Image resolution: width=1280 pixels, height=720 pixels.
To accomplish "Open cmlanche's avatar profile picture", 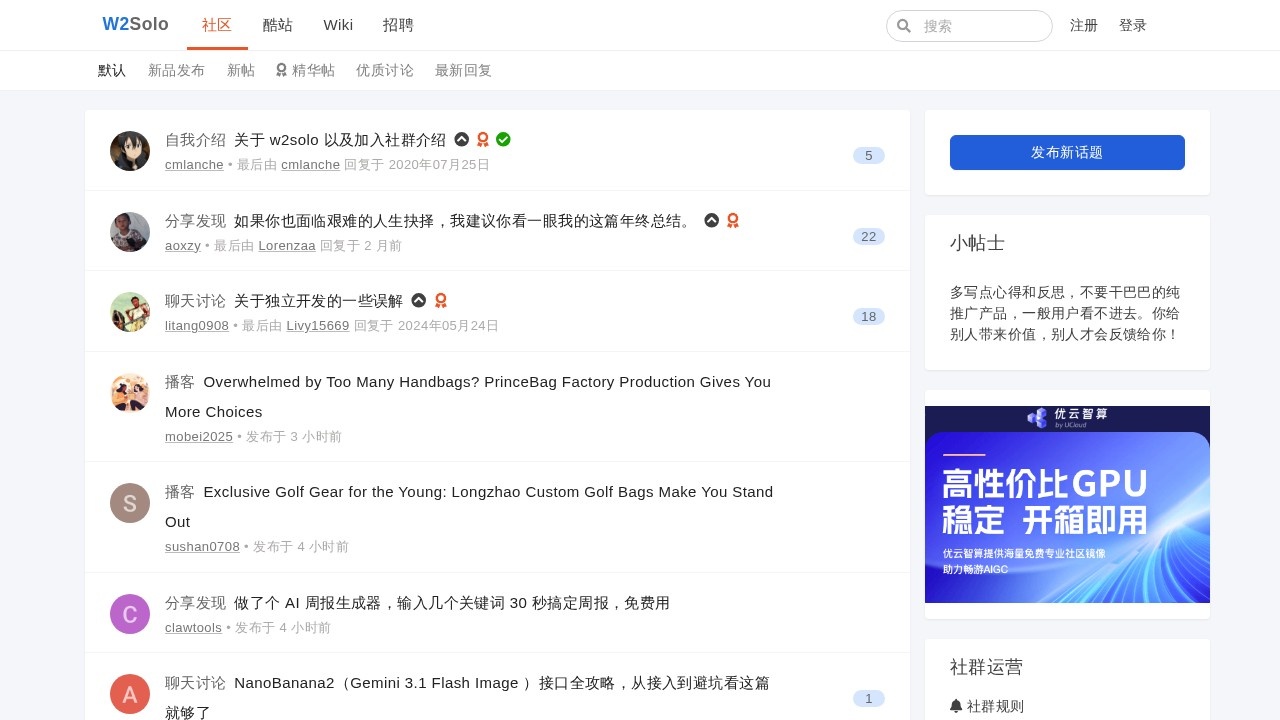I will (130, 151).
